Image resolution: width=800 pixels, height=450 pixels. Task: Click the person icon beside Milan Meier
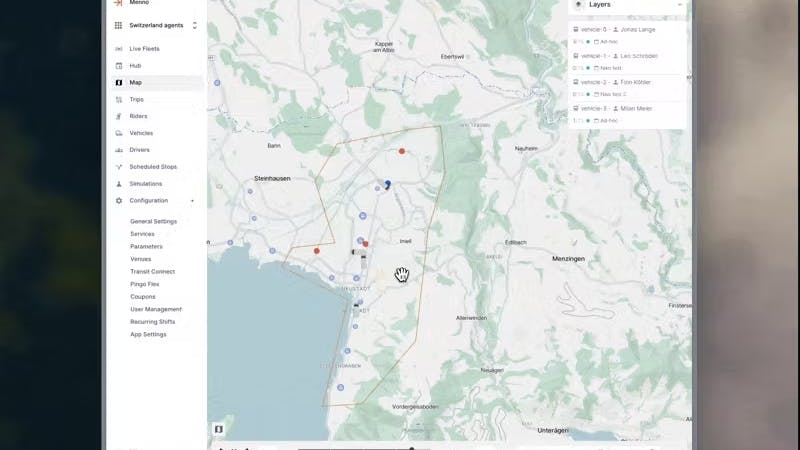[x=615, y=109]
